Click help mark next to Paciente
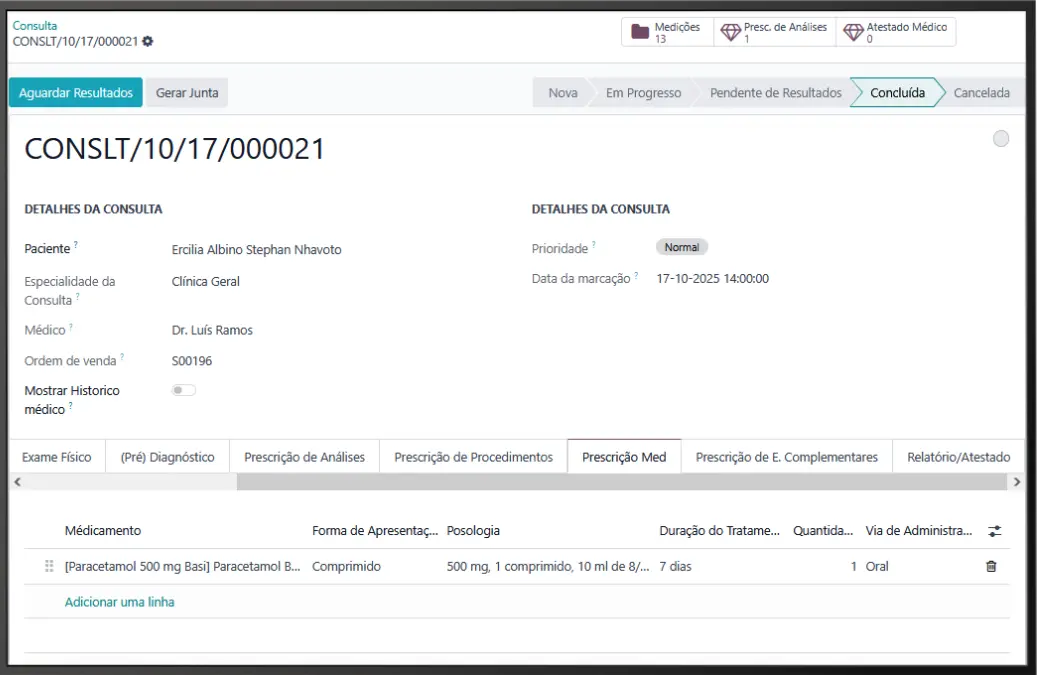The width and height of the screenshot is (1037, 675). (76, 245)
